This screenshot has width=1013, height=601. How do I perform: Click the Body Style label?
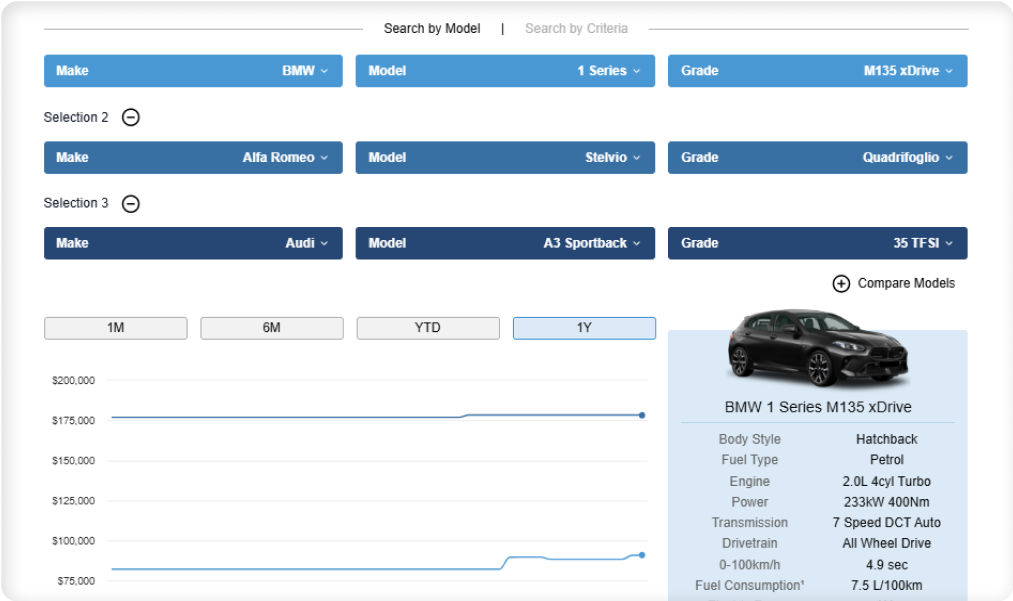pos(749,439)
